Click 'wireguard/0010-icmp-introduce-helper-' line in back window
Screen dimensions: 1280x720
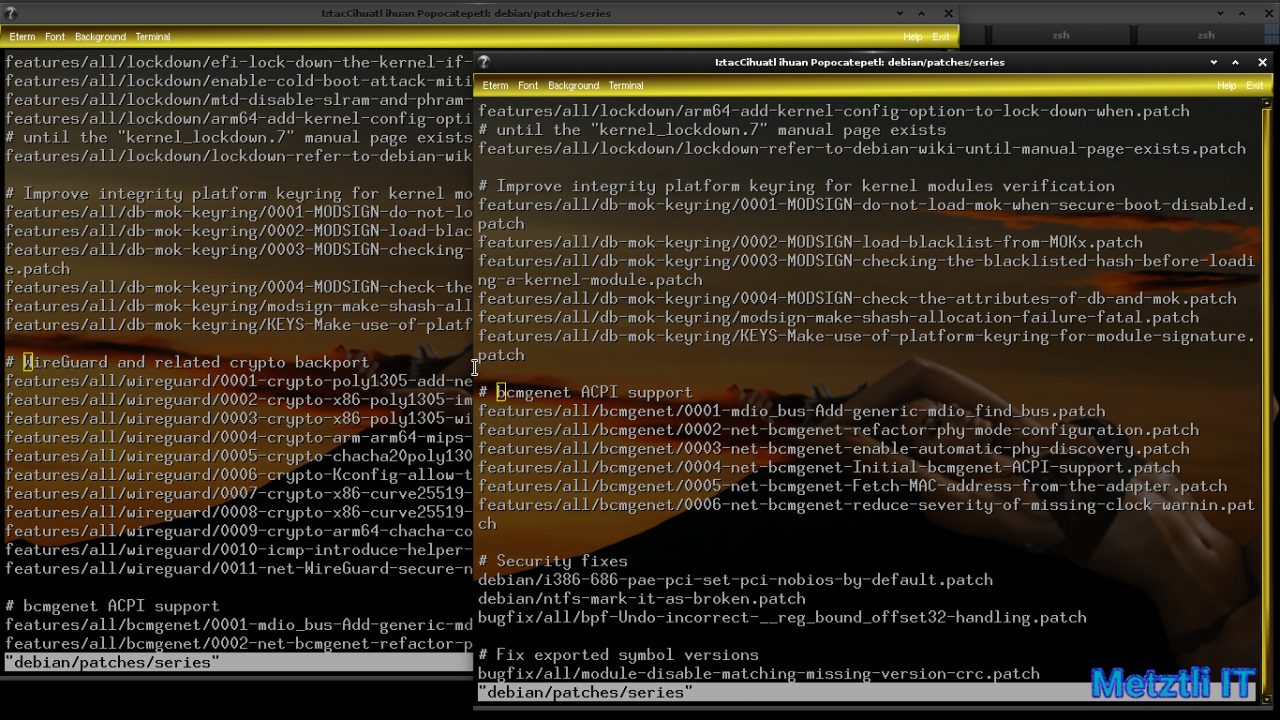coord(239,550)
